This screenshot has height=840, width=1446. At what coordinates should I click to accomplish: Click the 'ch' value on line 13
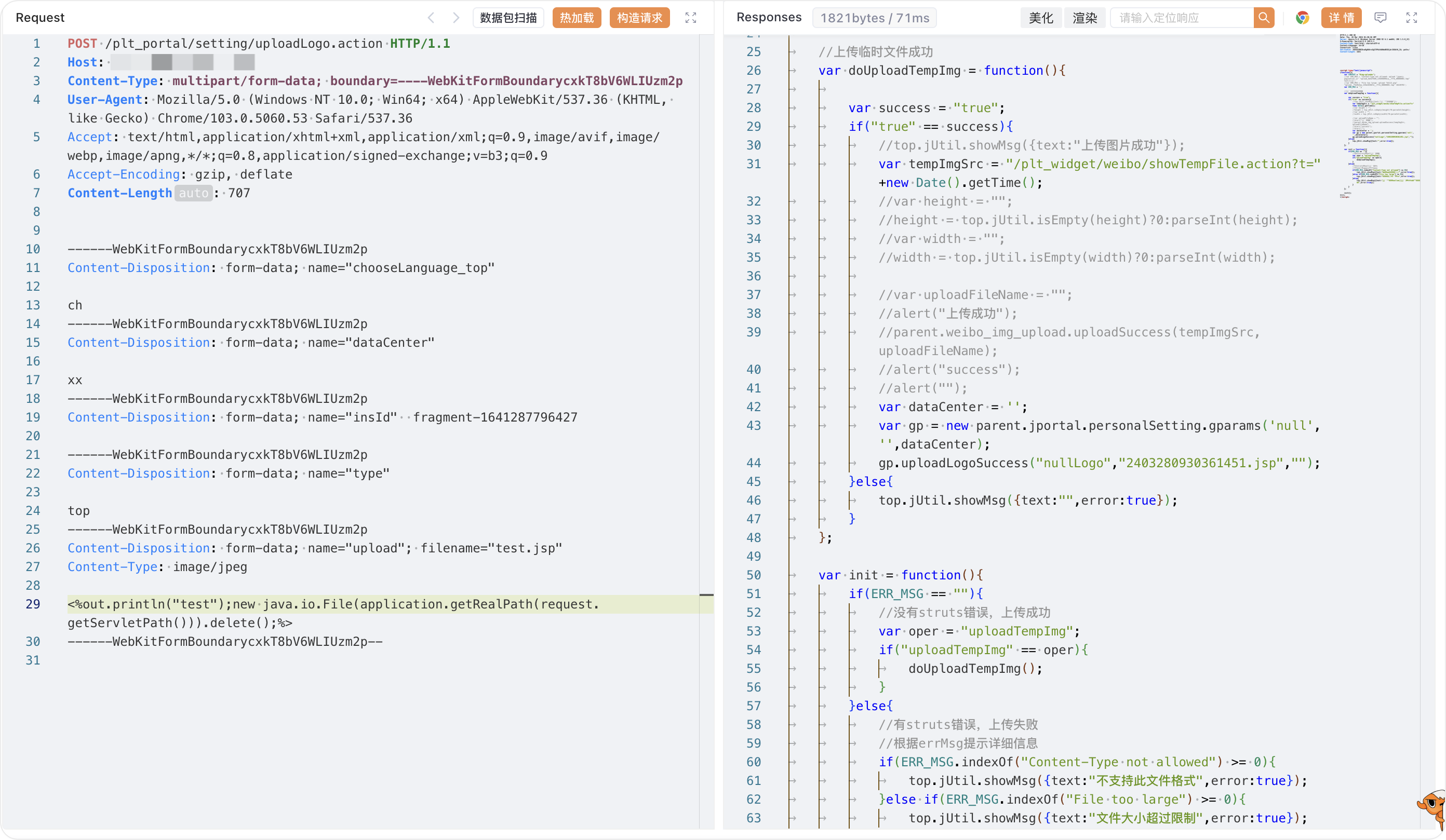[x=75, y=305]
